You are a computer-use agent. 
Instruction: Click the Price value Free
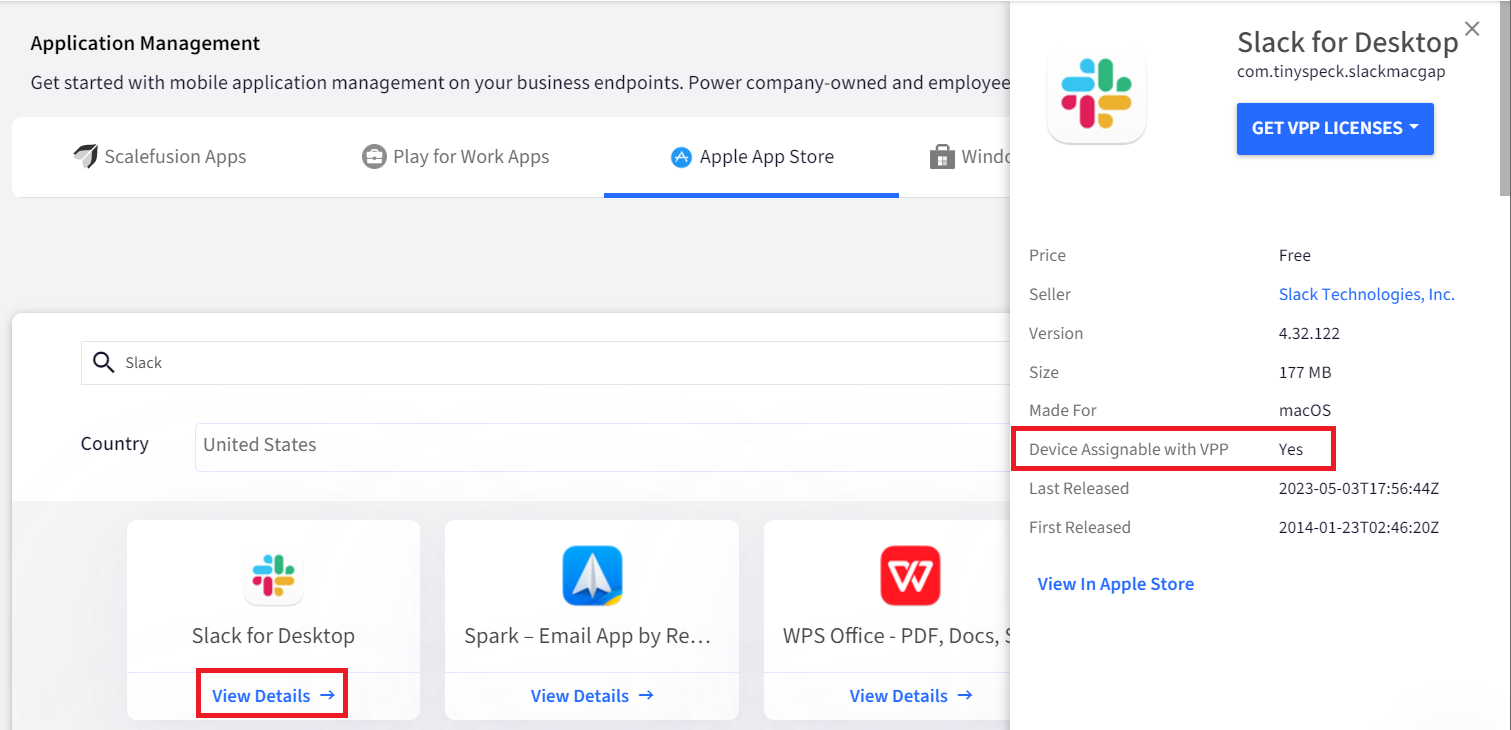(1295, 255)
